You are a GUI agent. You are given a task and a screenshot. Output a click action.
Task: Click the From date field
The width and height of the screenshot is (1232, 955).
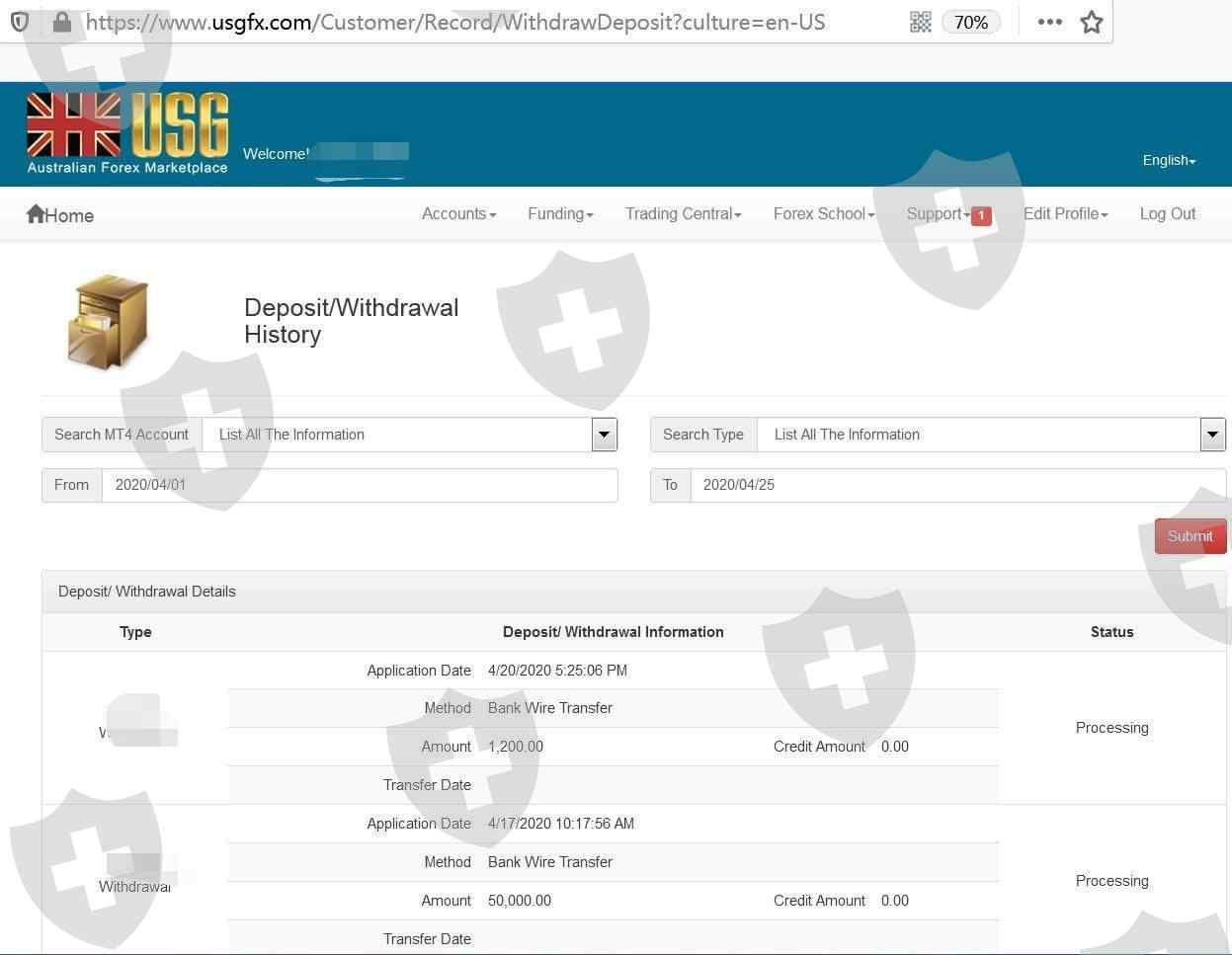pos(359,485)
